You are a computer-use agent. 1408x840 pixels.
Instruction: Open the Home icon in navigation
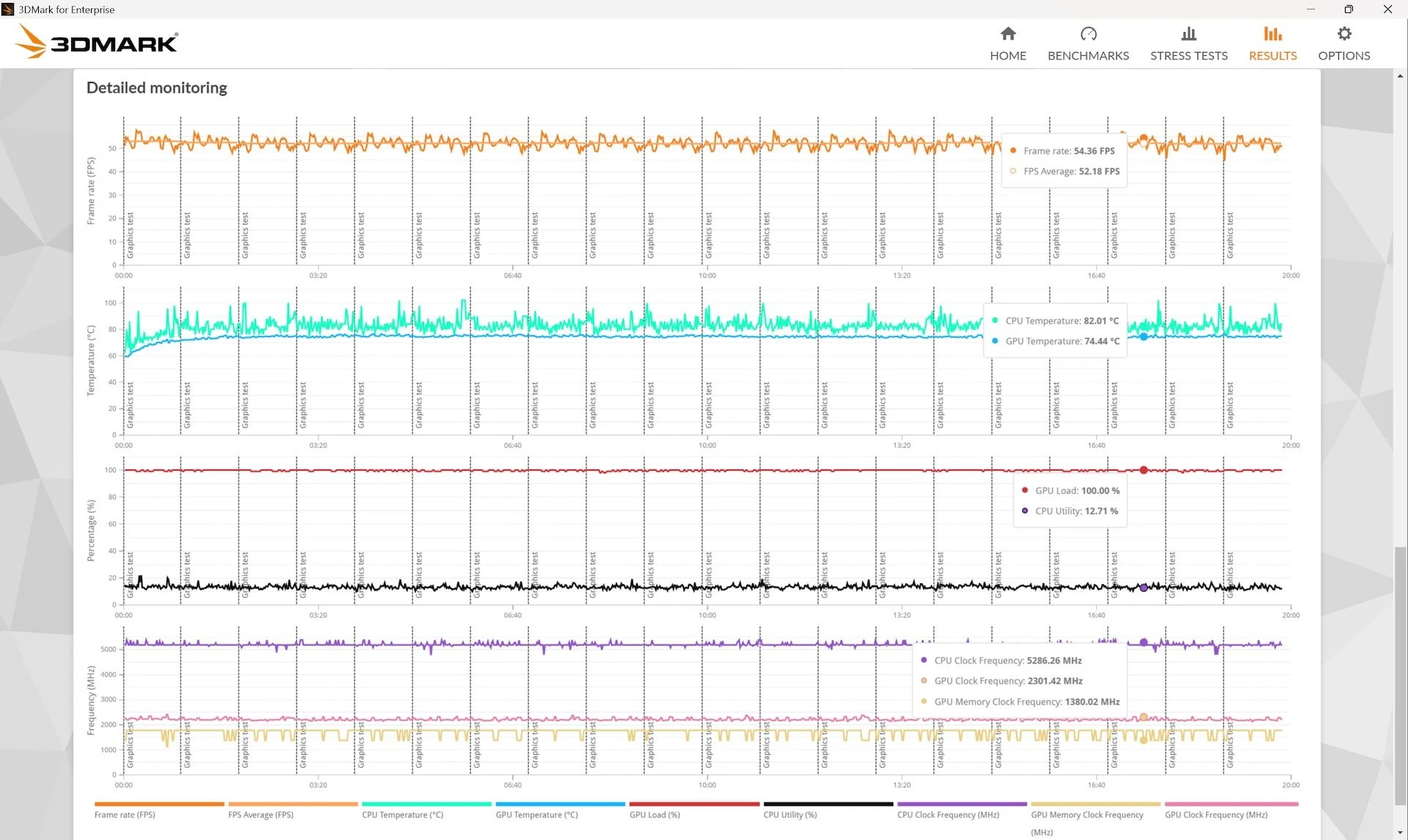coord(1008,34)
